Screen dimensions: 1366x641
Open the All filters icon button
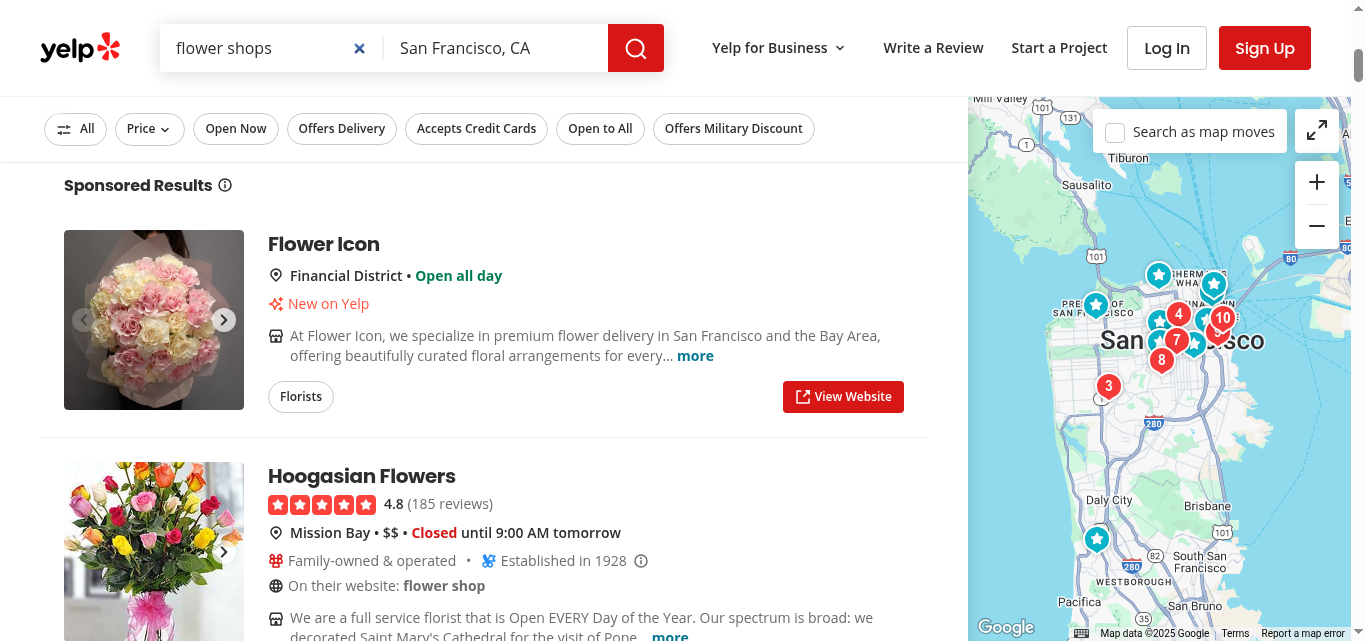(75, 129)
